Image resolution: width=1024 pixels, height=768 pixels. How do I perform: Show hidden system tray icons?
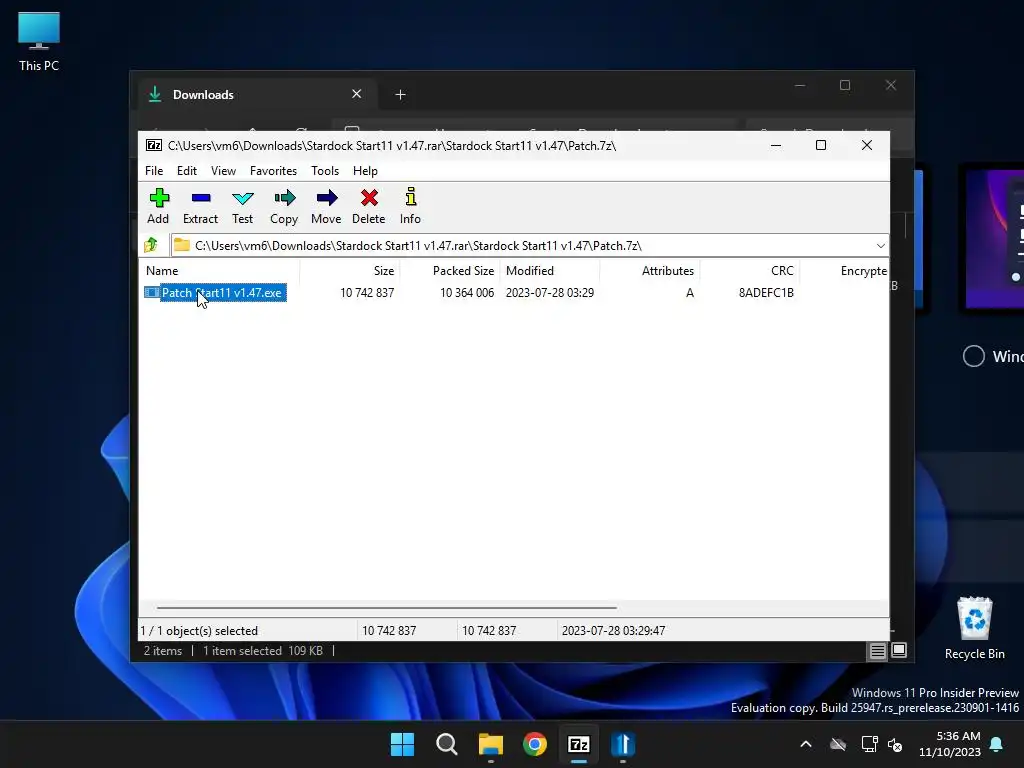[806, 744]
